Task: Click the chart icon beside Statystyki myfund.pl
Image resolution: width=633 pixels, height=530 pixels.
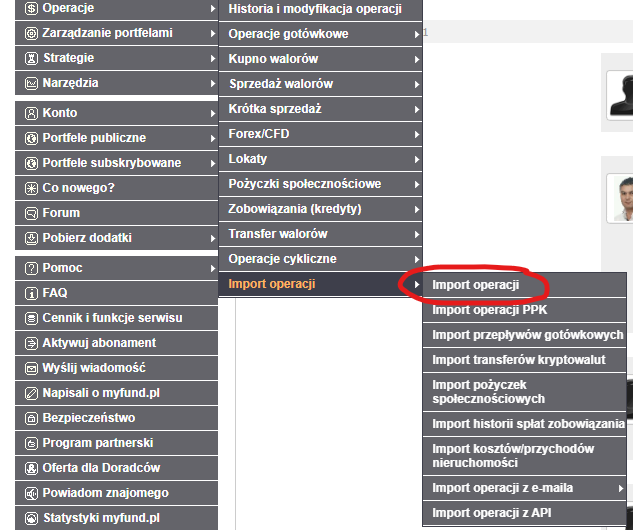Action: tap(31, 519)
